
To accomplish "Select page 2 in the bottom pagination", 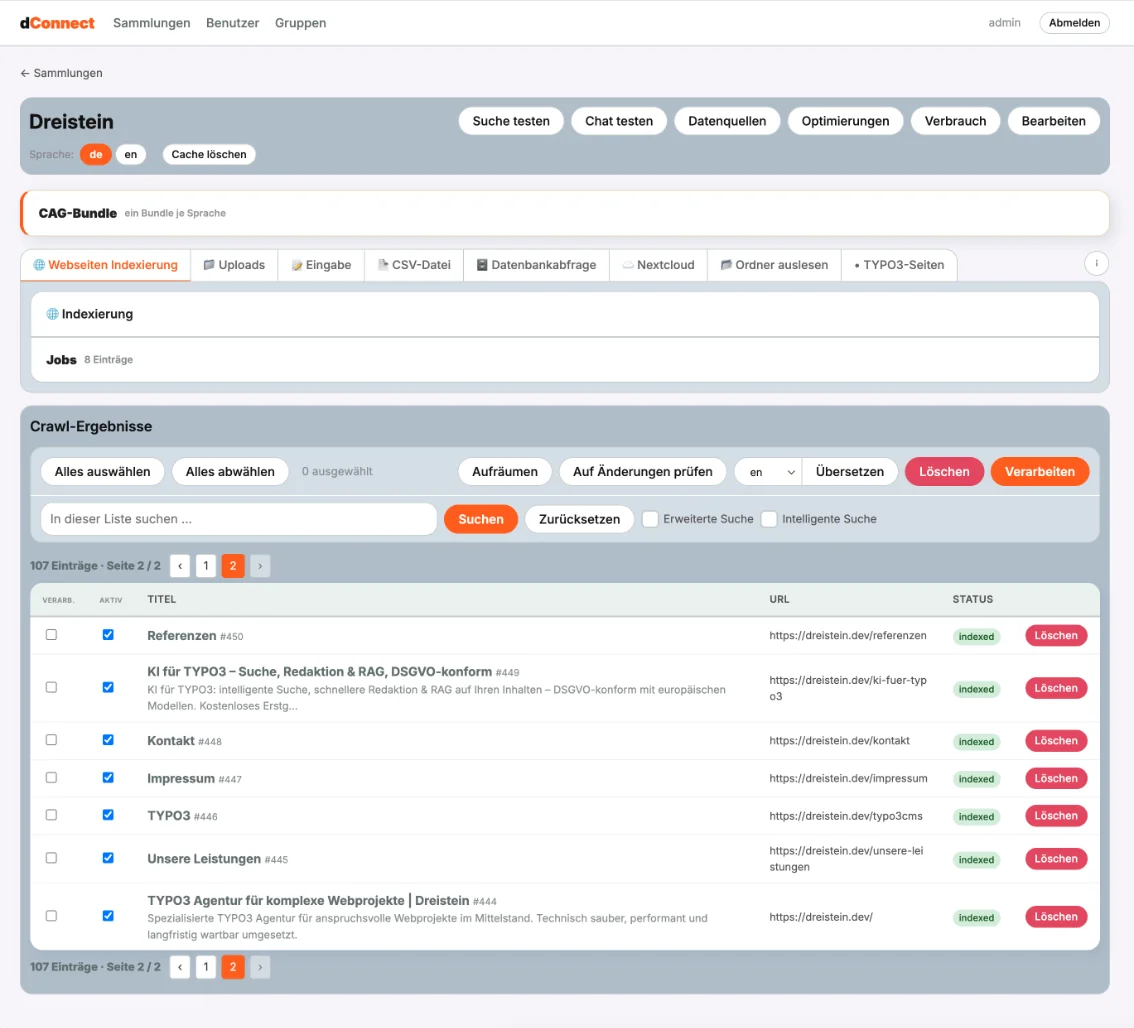I will pyautogui.click(x=233, y=967).
